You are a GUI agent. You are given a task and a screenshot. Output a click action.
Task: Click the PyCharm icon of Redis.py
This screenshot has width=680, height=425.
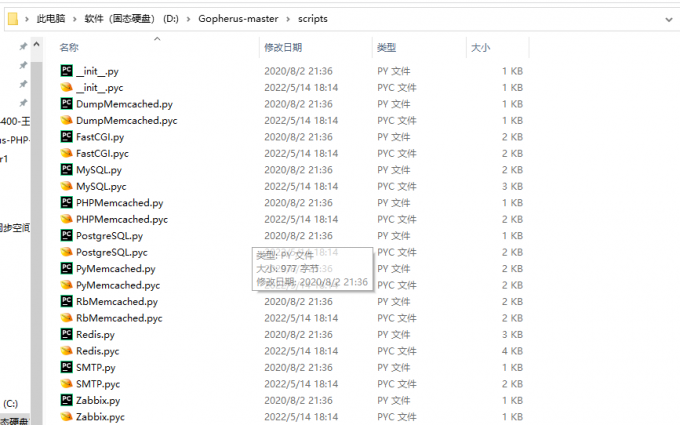[x=66, y=334]
